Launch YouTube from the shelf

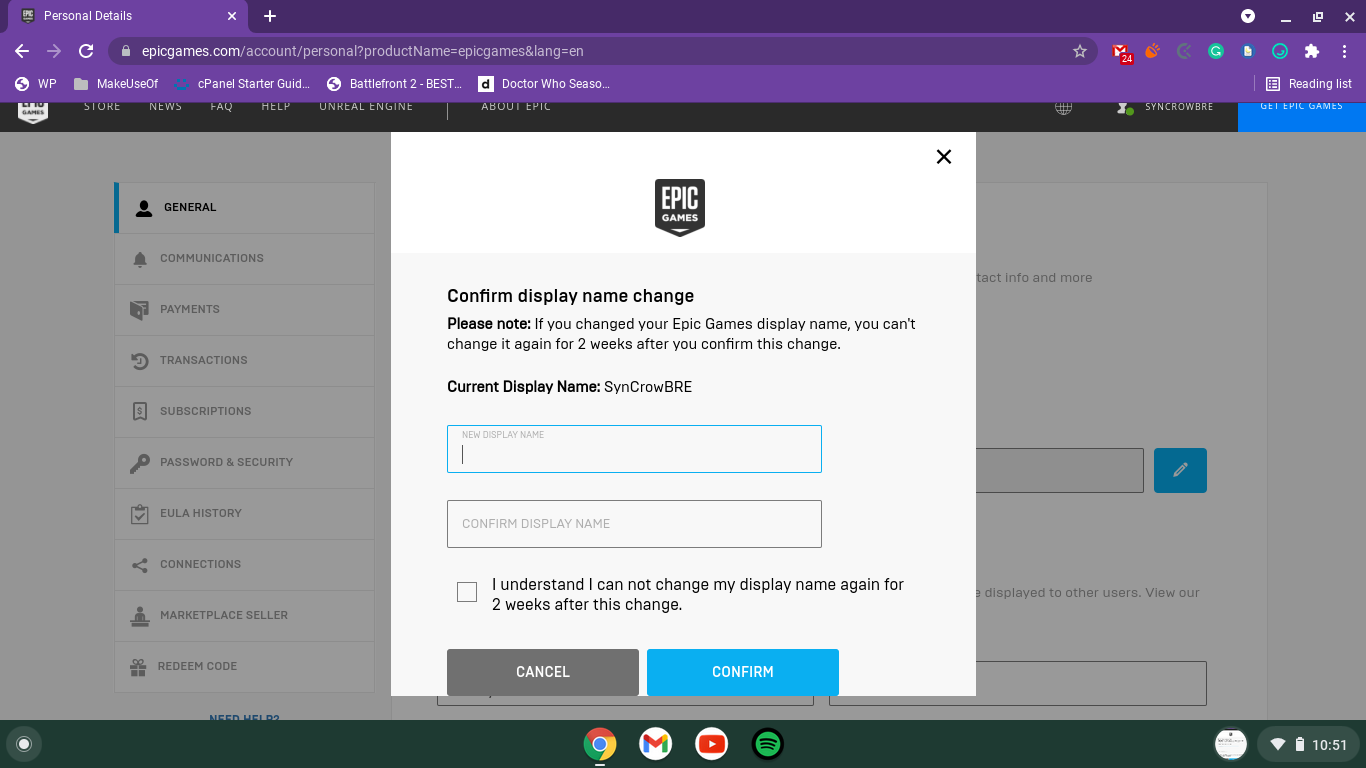711,744
